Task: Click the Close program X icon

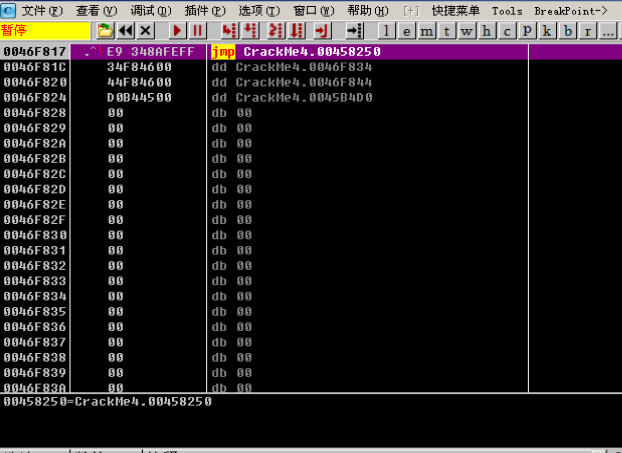Action: [146, 30]
